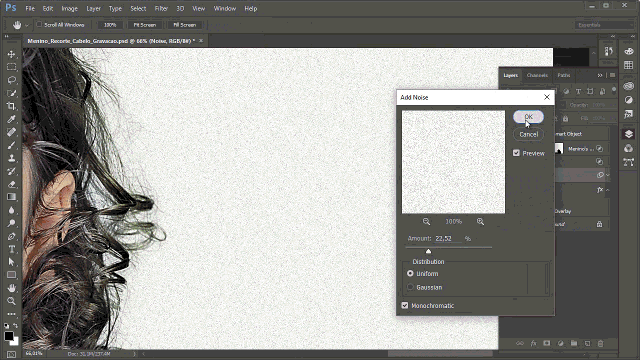The height and width of the screenshot is (360, 640).
Task: Expand the collapsed panel tabs chevron
Action: pyautogui.click(x=600, y=75)
